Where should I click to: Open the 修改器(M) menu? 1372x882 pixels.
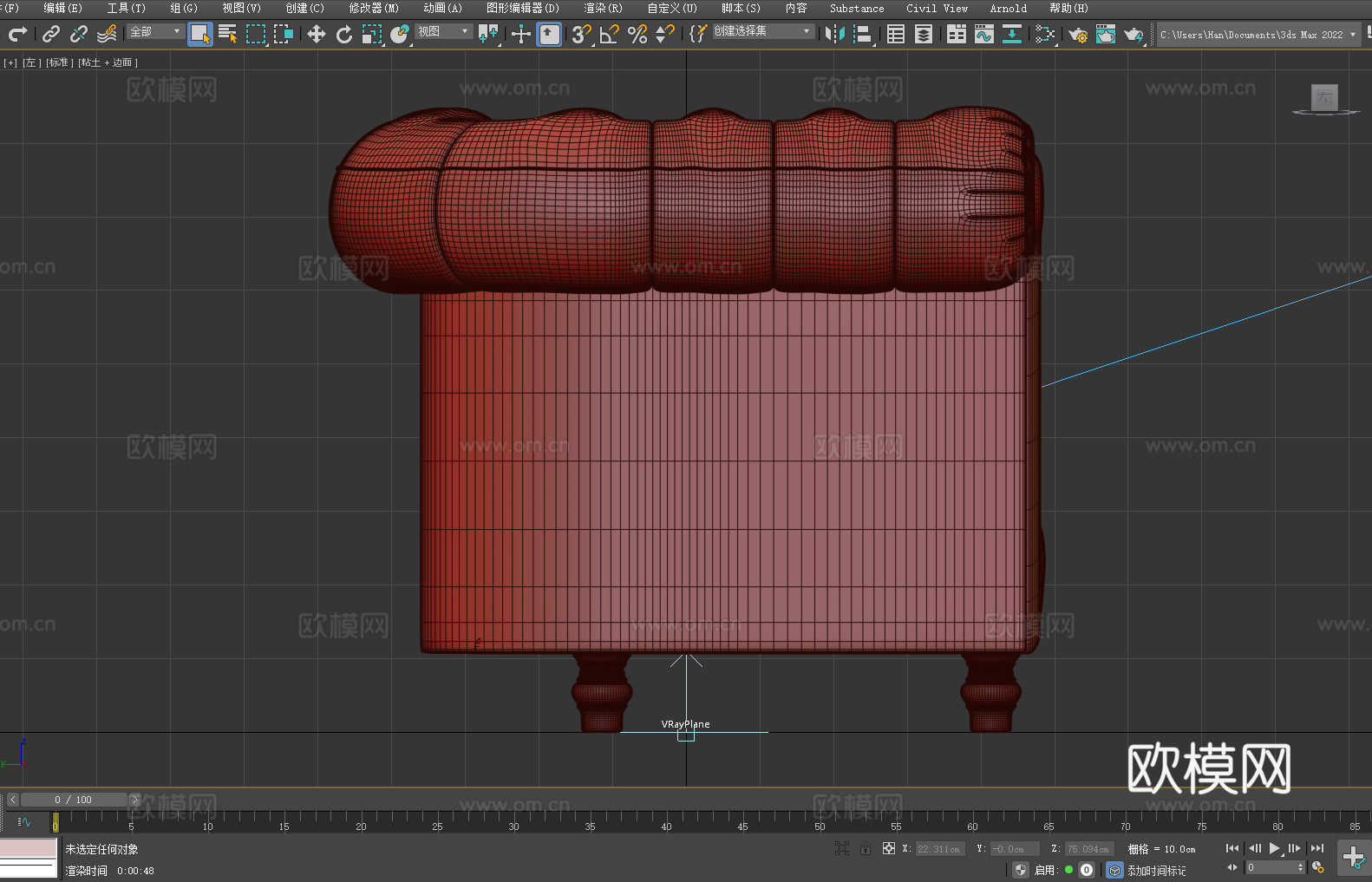(x=374, y=8)
